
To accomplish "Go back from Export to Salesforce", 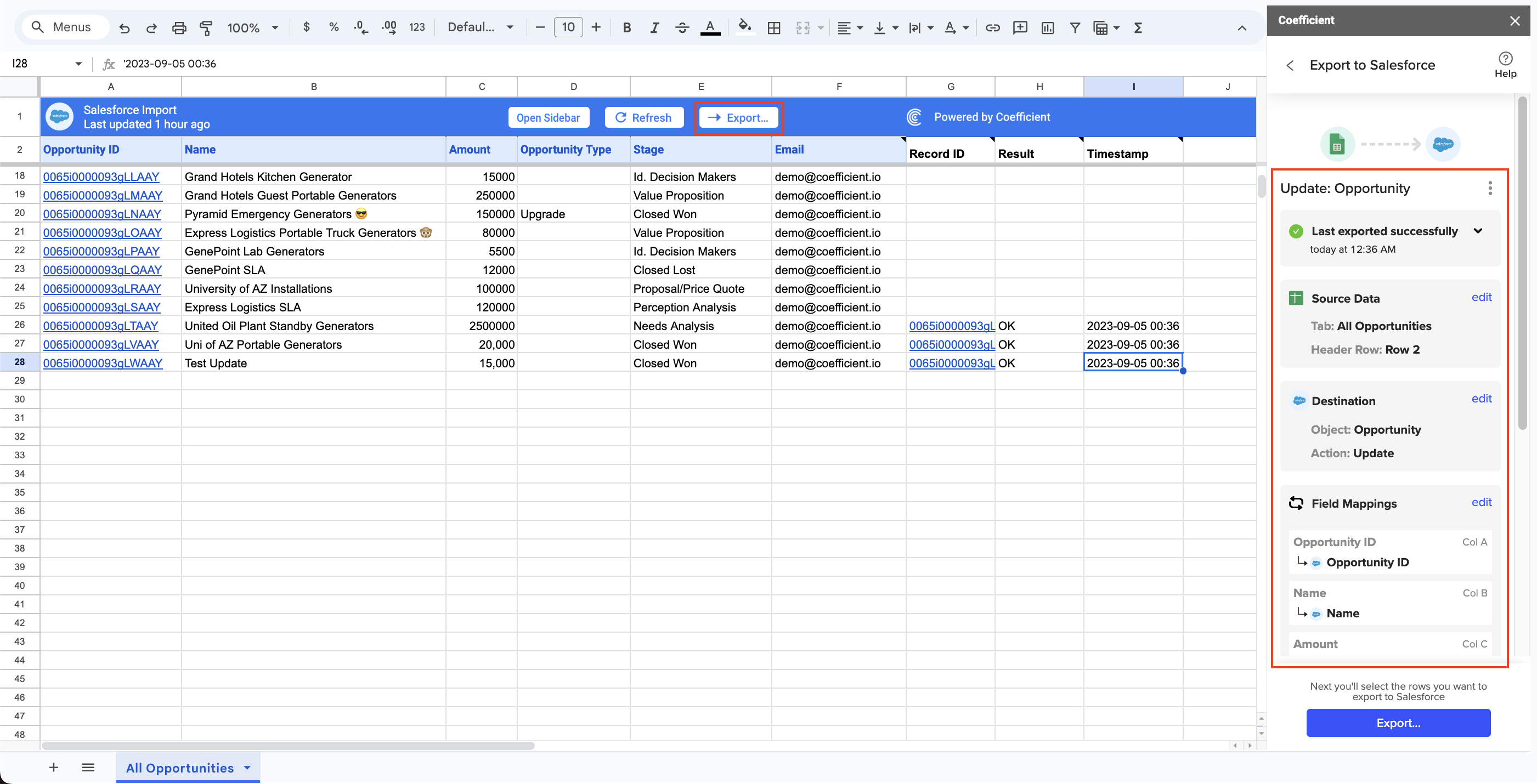I will (1290, 65).
